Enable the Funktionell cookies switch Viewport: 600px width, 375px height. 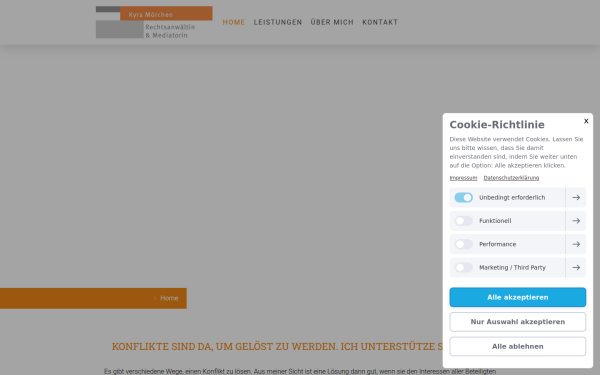coord(463,221)
